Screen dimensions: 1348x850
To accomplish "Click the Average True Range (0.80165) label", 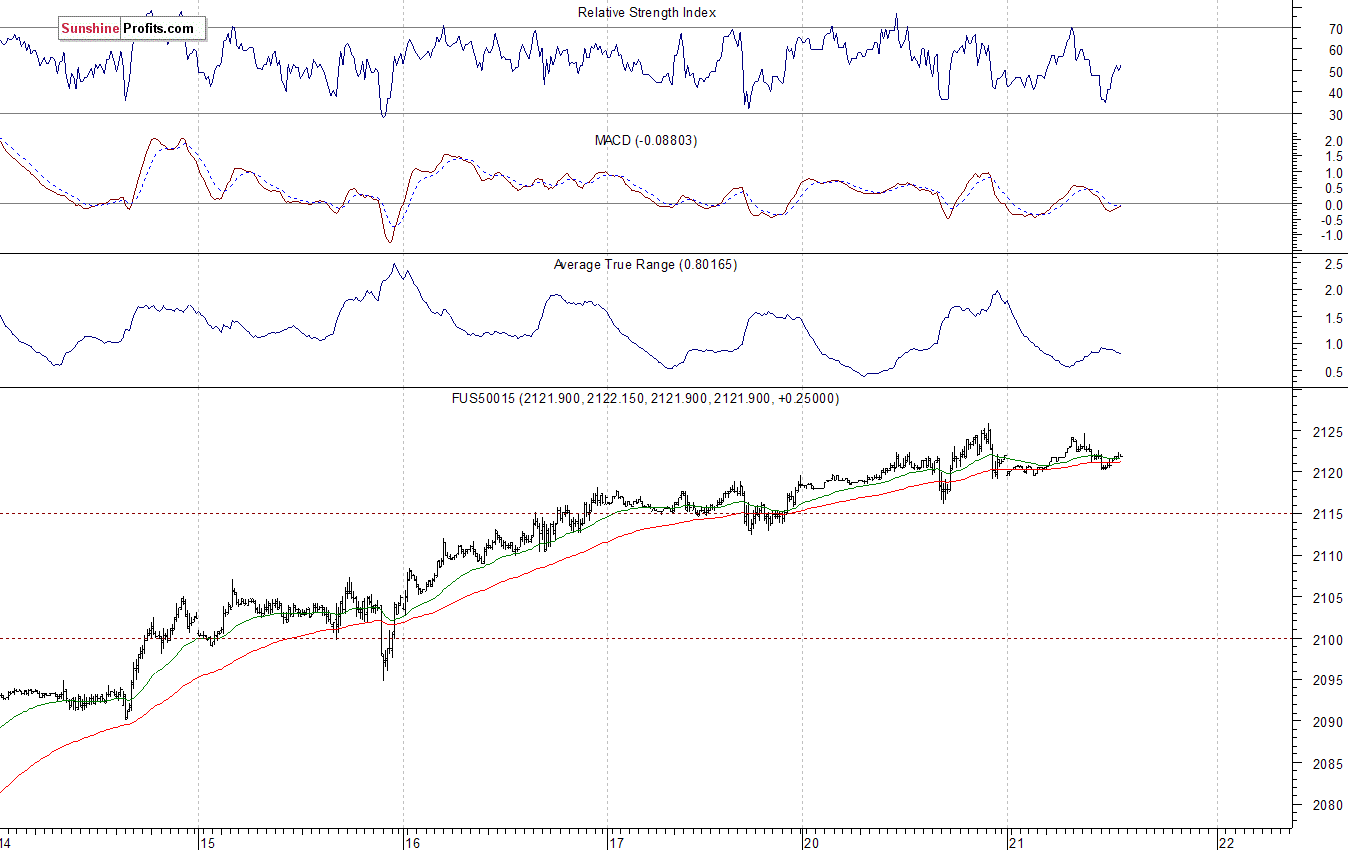I will tap(645, 265).
